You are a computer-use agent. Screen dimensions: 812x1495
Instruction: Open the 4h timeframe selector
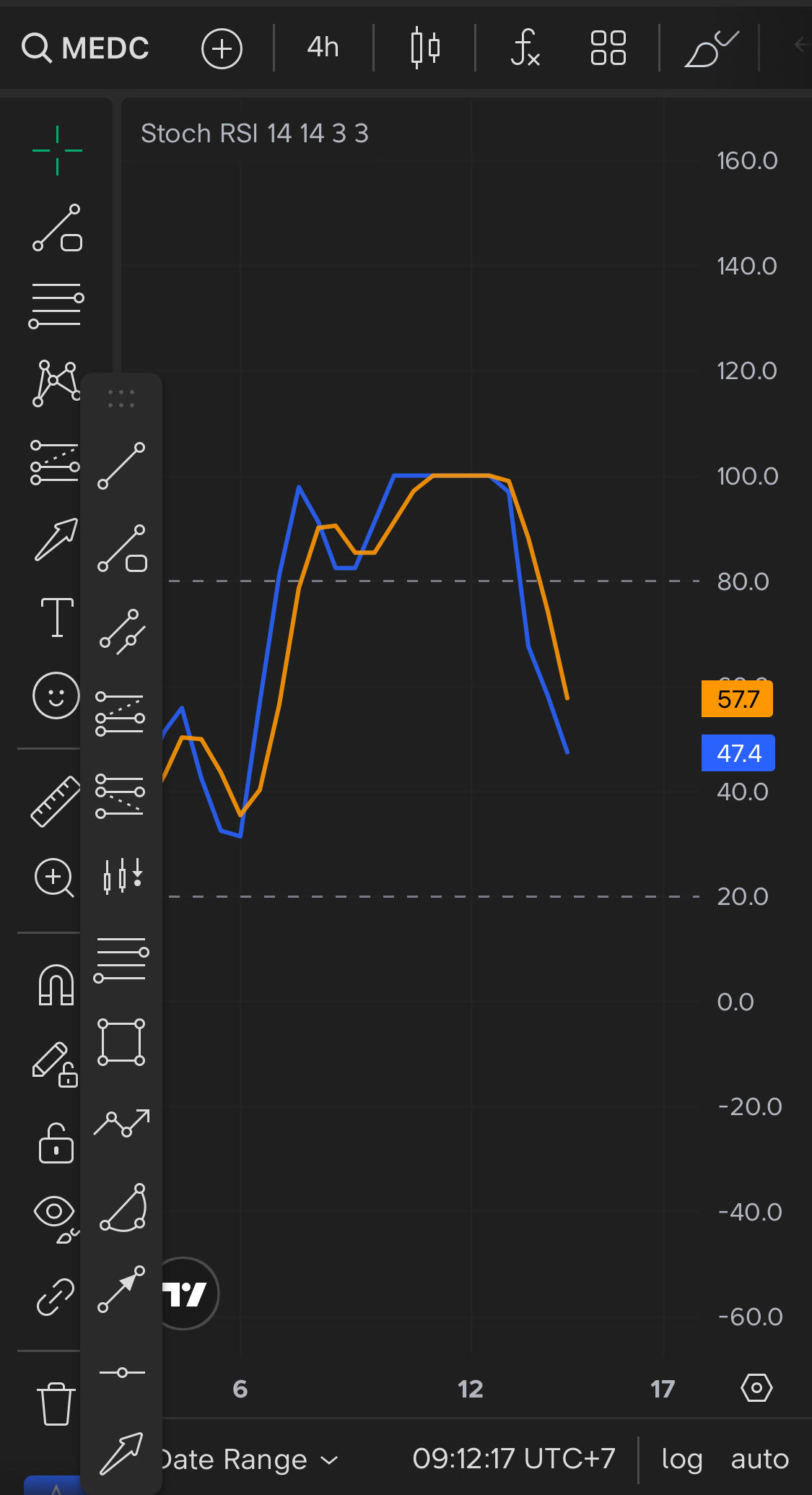coord(323,48)
